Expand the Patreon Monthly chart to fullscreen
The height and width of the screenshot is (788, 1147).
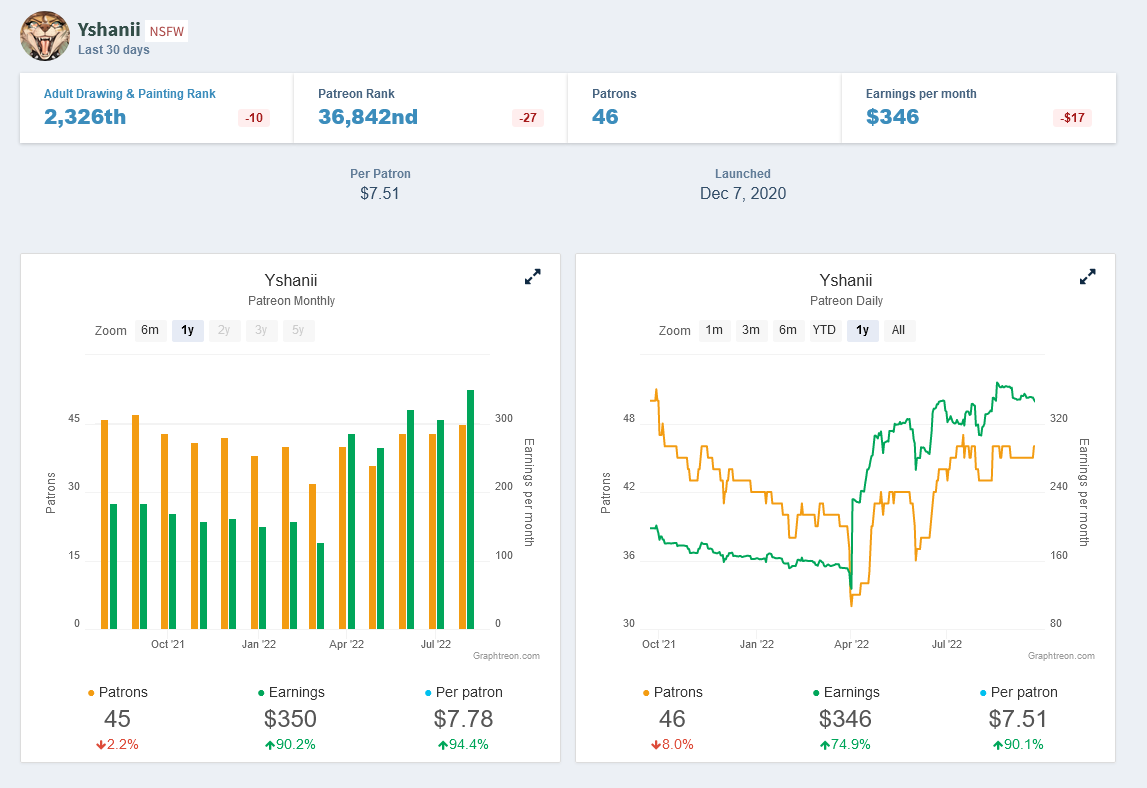tap(533, 277)
